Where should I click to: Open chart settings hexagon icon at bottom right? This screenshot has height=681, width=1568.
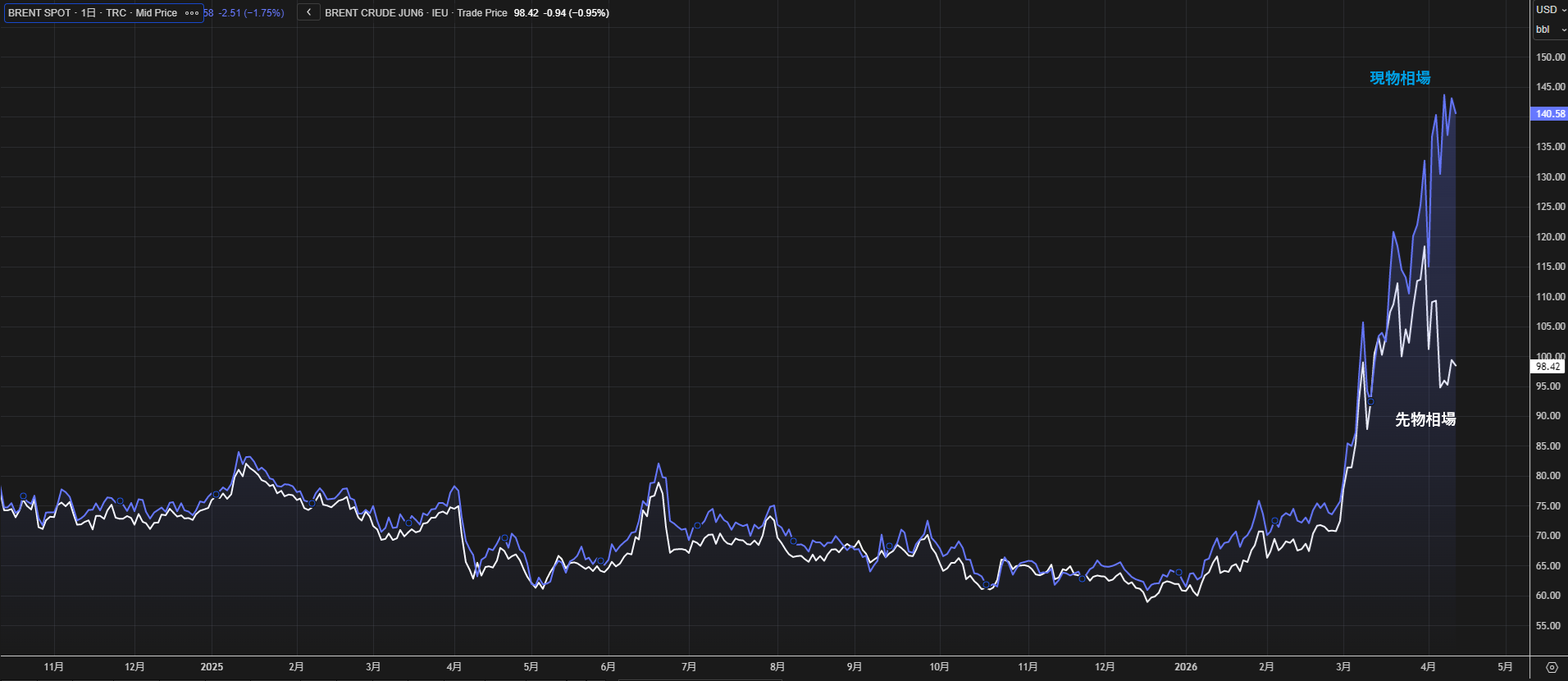1552,667
